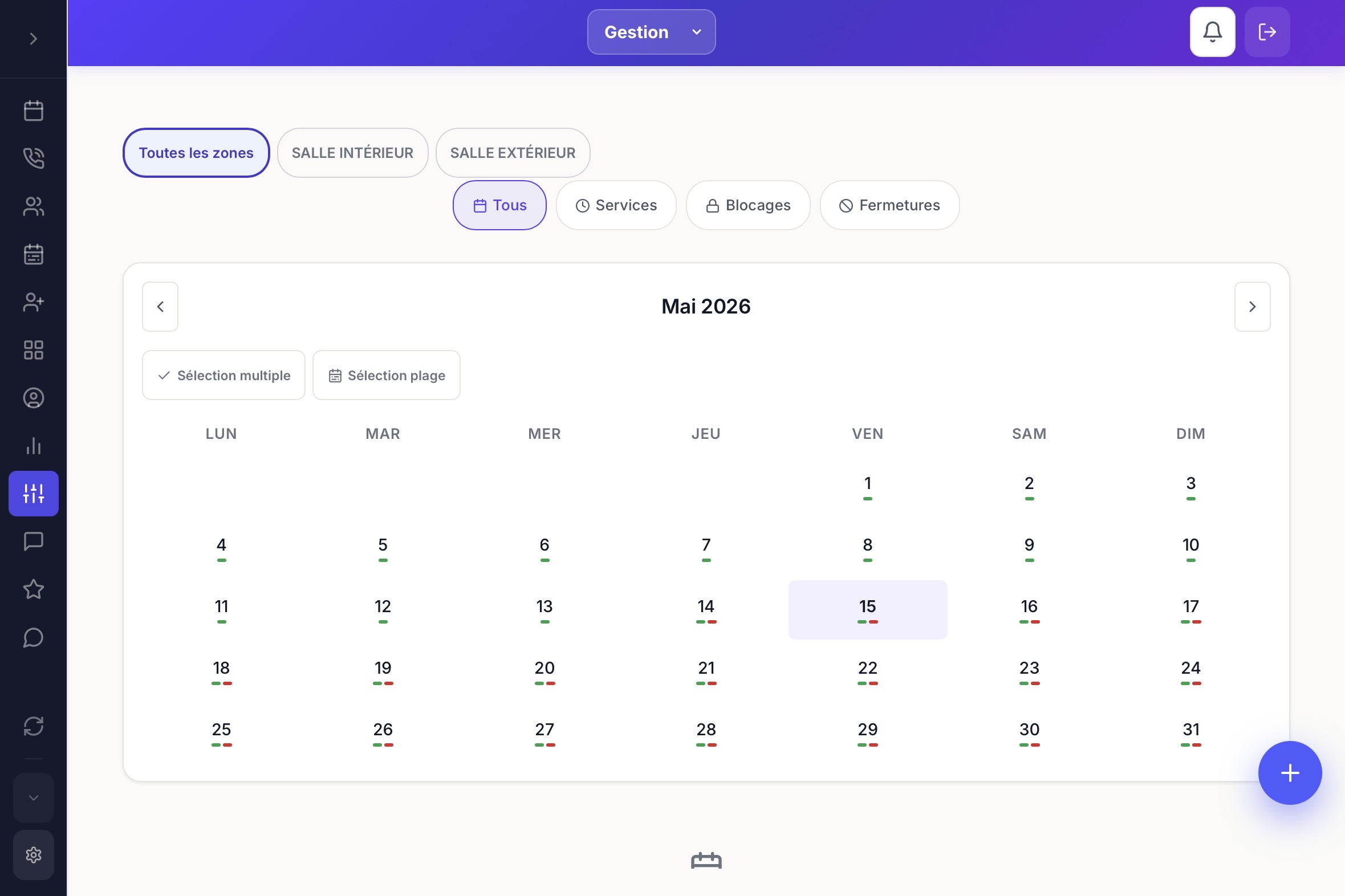Choose day 14 on the calendar
The width and height of the screenshot is (1345, 896).
(706, 610)
